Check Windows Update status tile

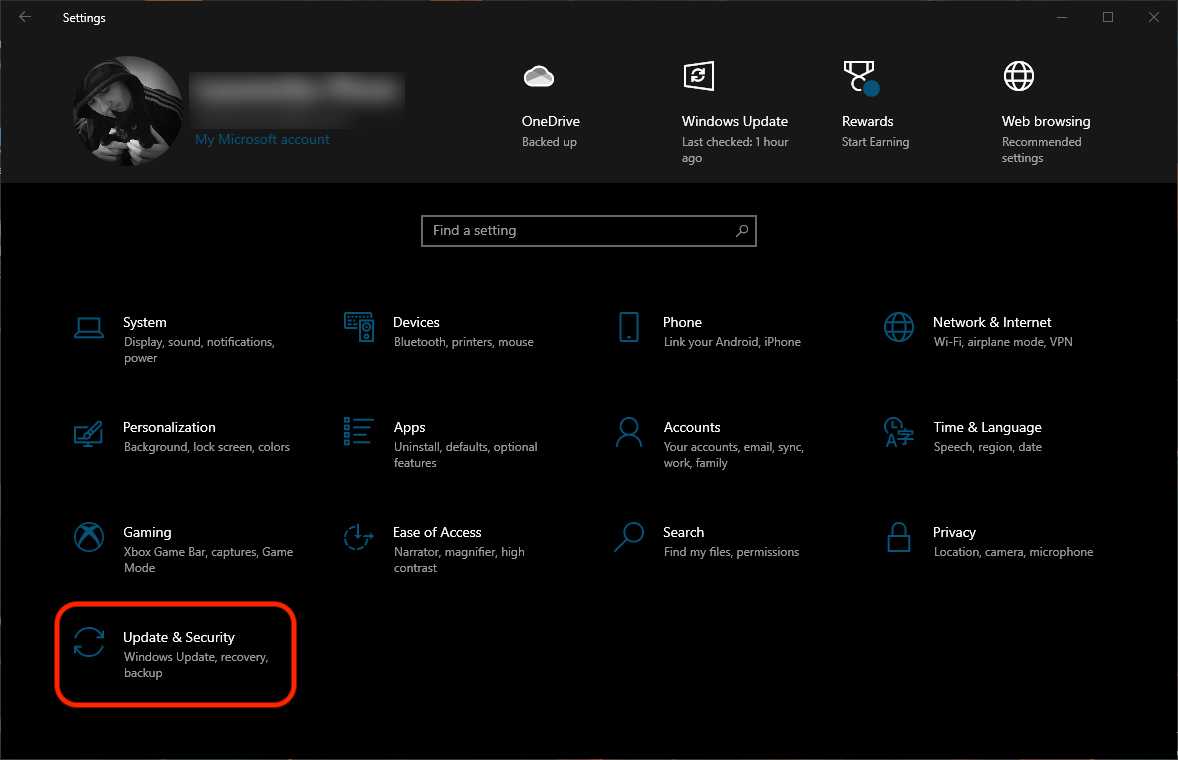734,121
